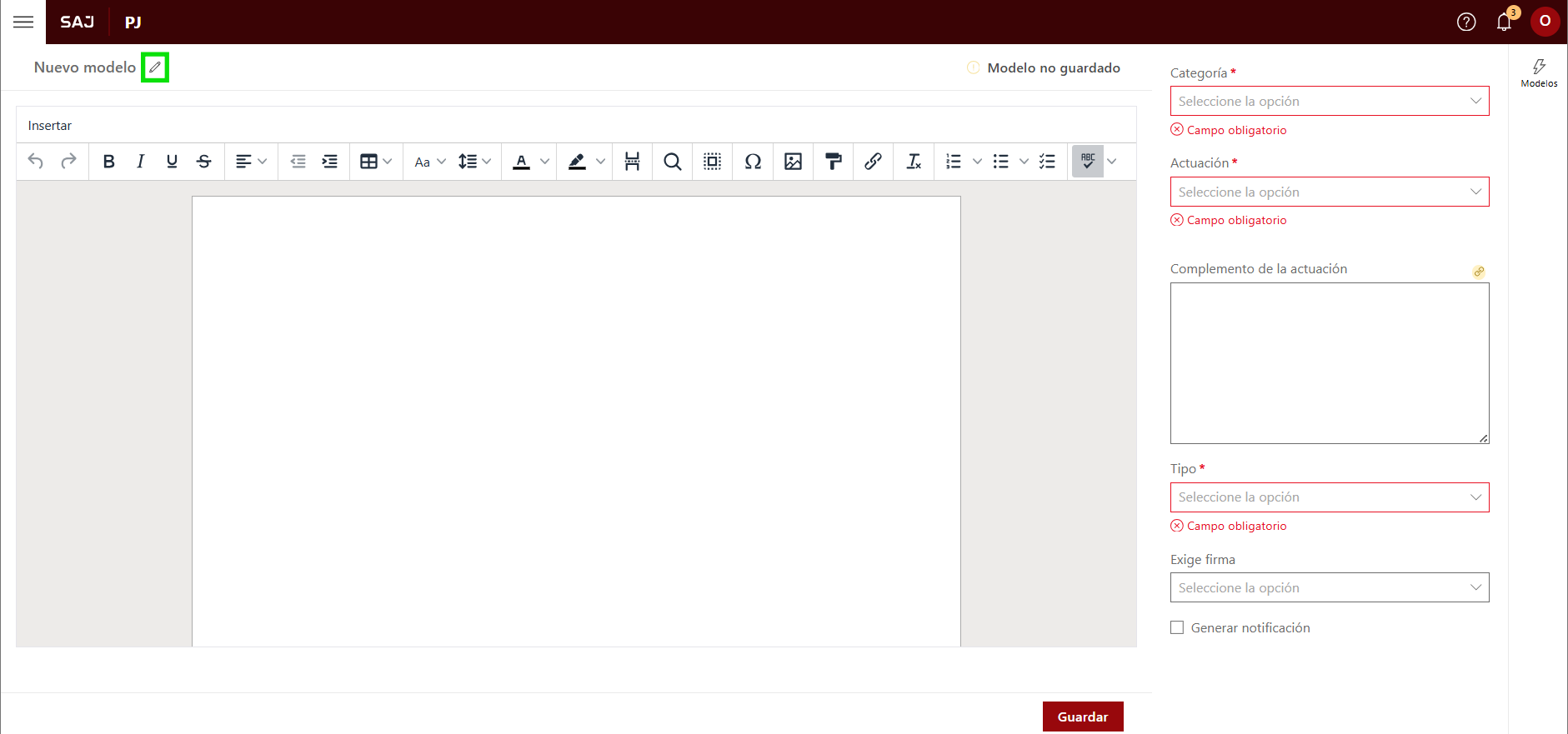
Task: Select the format painter tool
Action: coord(833,162)
